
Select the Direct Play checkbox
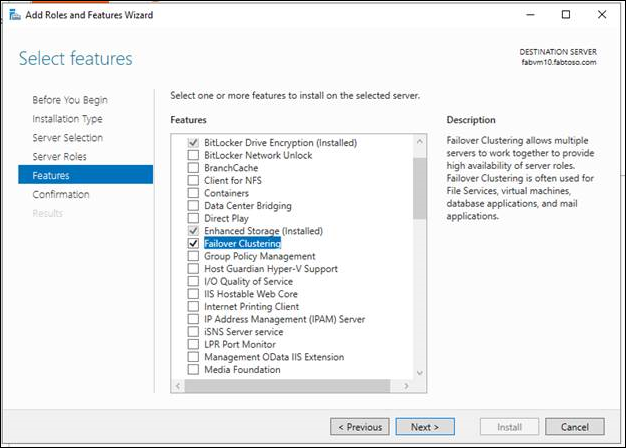tap(194, 218)
